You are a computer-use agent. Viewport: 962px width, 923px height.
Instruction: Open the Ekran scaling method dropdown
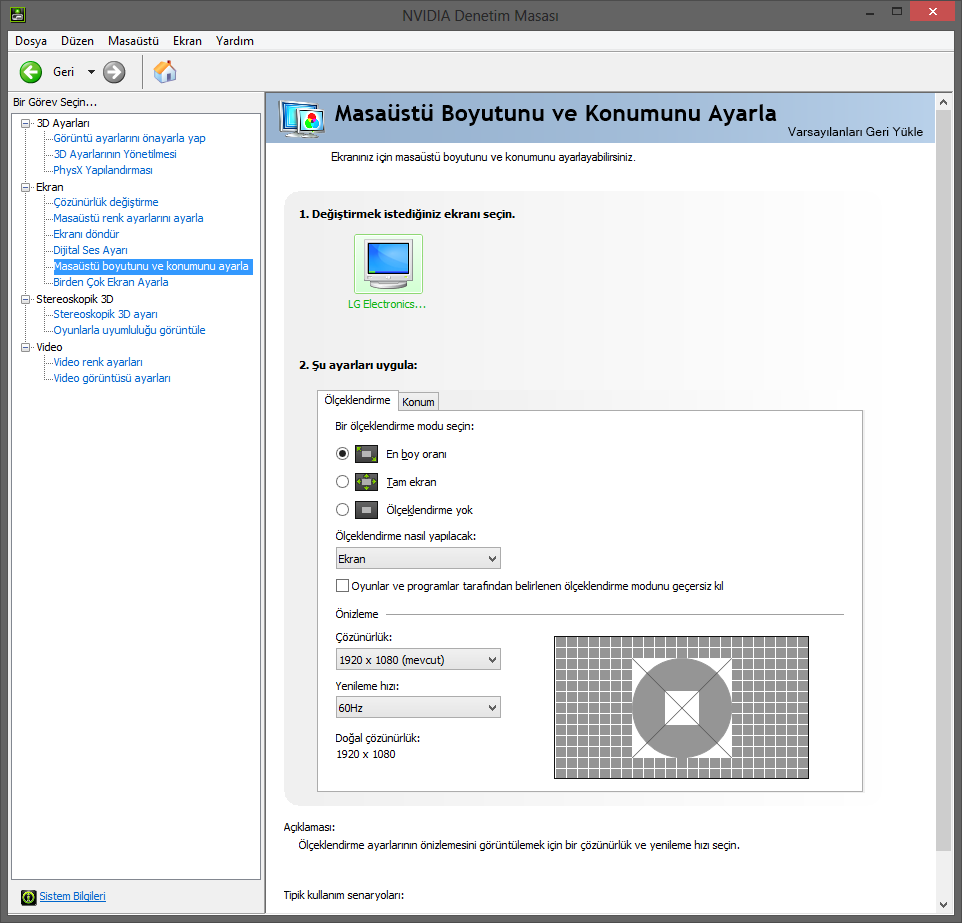(418, 558)
